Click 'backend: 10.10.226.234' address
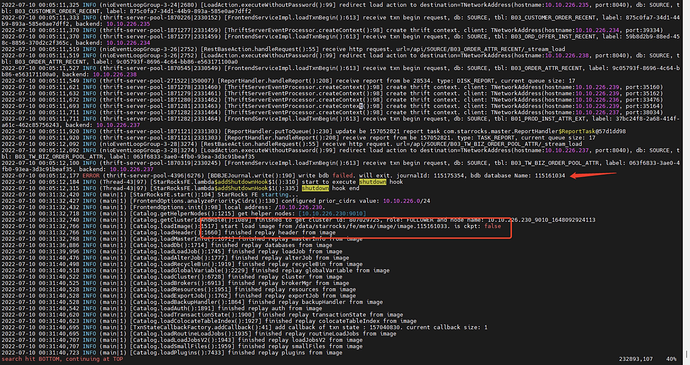Image resolution: width=690 pixels, height=365 pixels. 113,43
